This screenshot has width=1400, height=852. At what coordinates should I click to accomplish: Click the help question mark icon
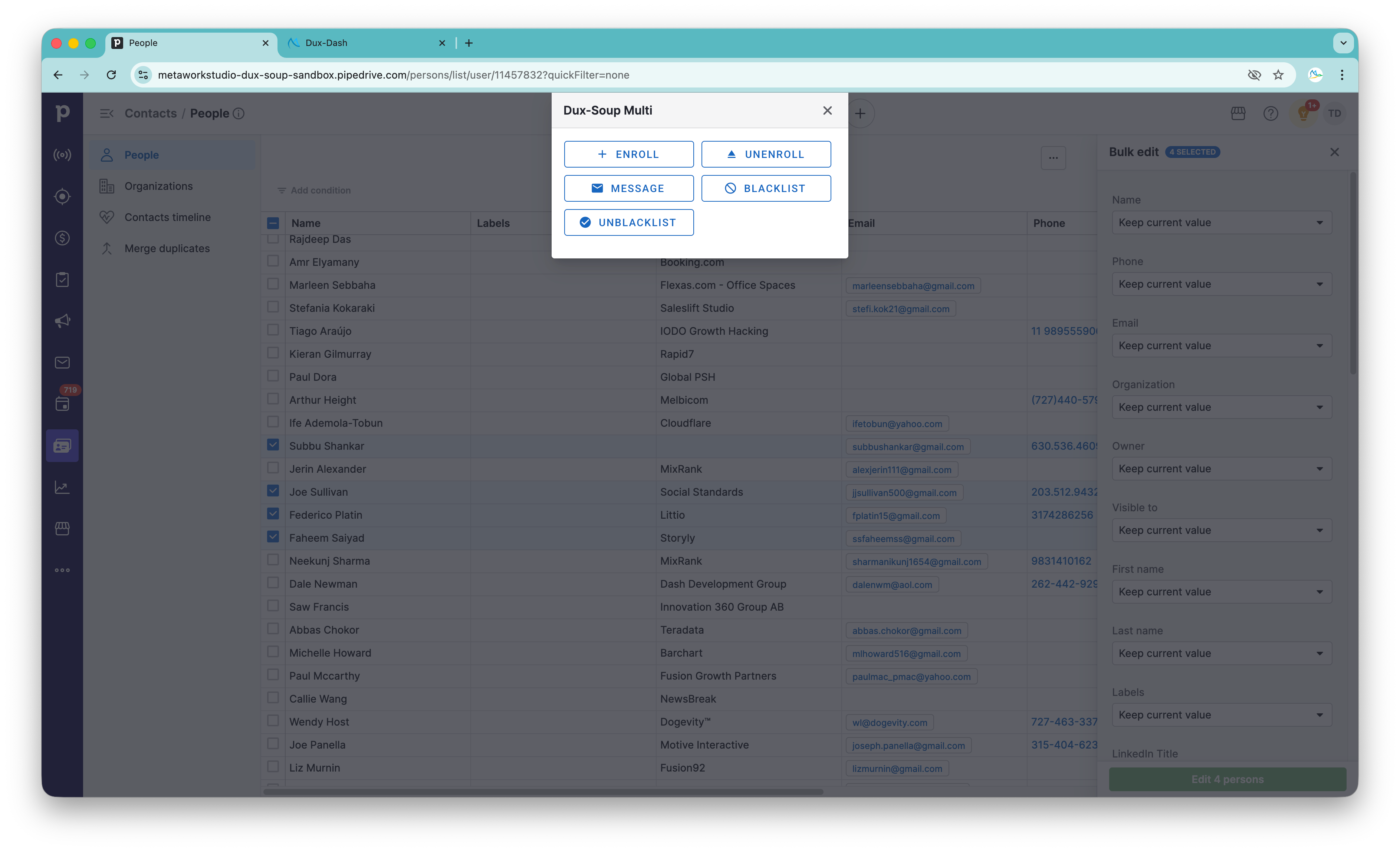pyautogui.click(x=1271, y=113)
